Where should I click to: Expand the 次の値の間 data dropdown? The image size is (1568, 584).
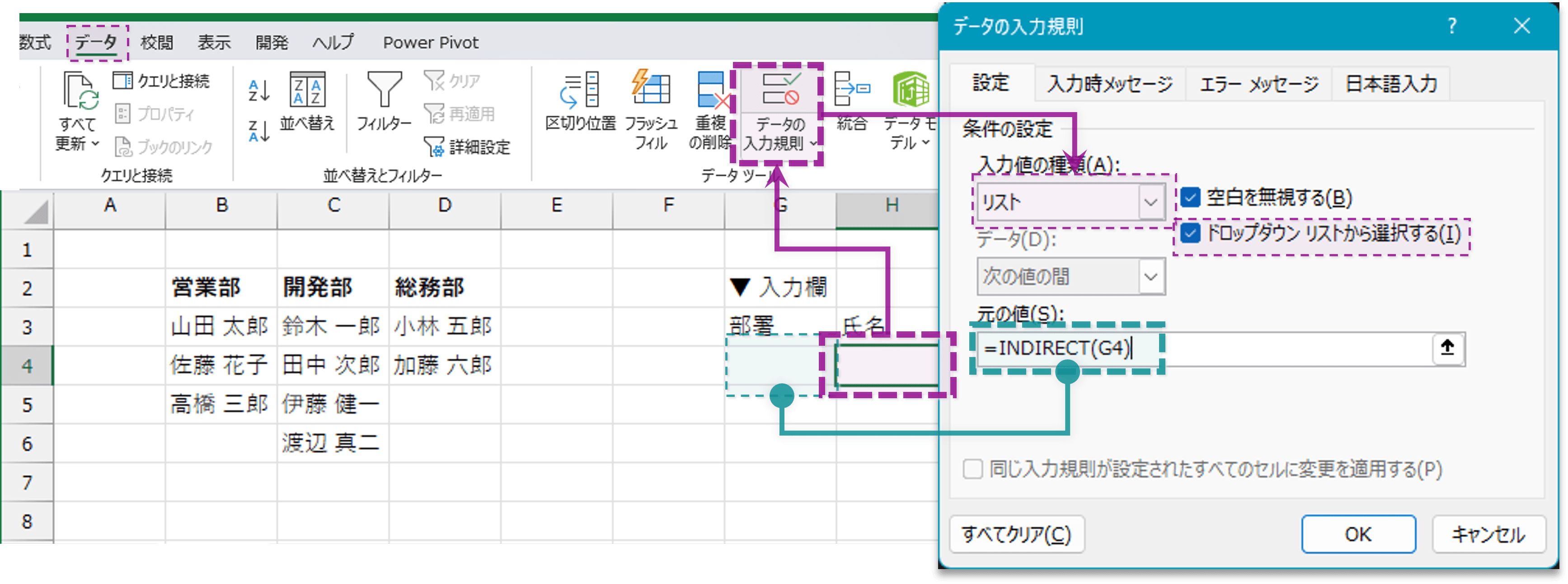tap(1151, 277)
